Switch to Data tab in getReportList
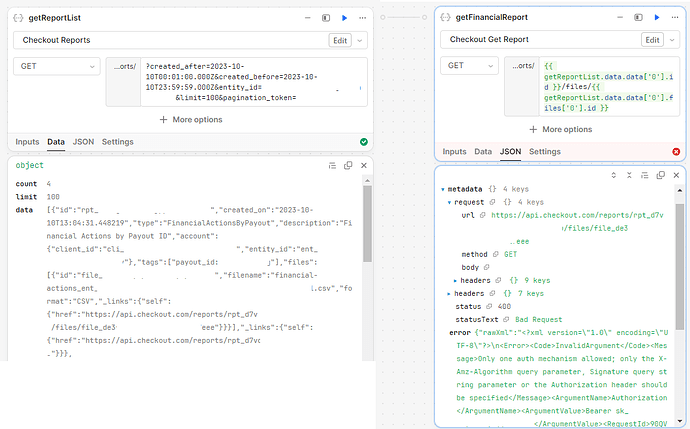This screenshot has width=690, height=429. pyautogui.click(x=56, y=142)
